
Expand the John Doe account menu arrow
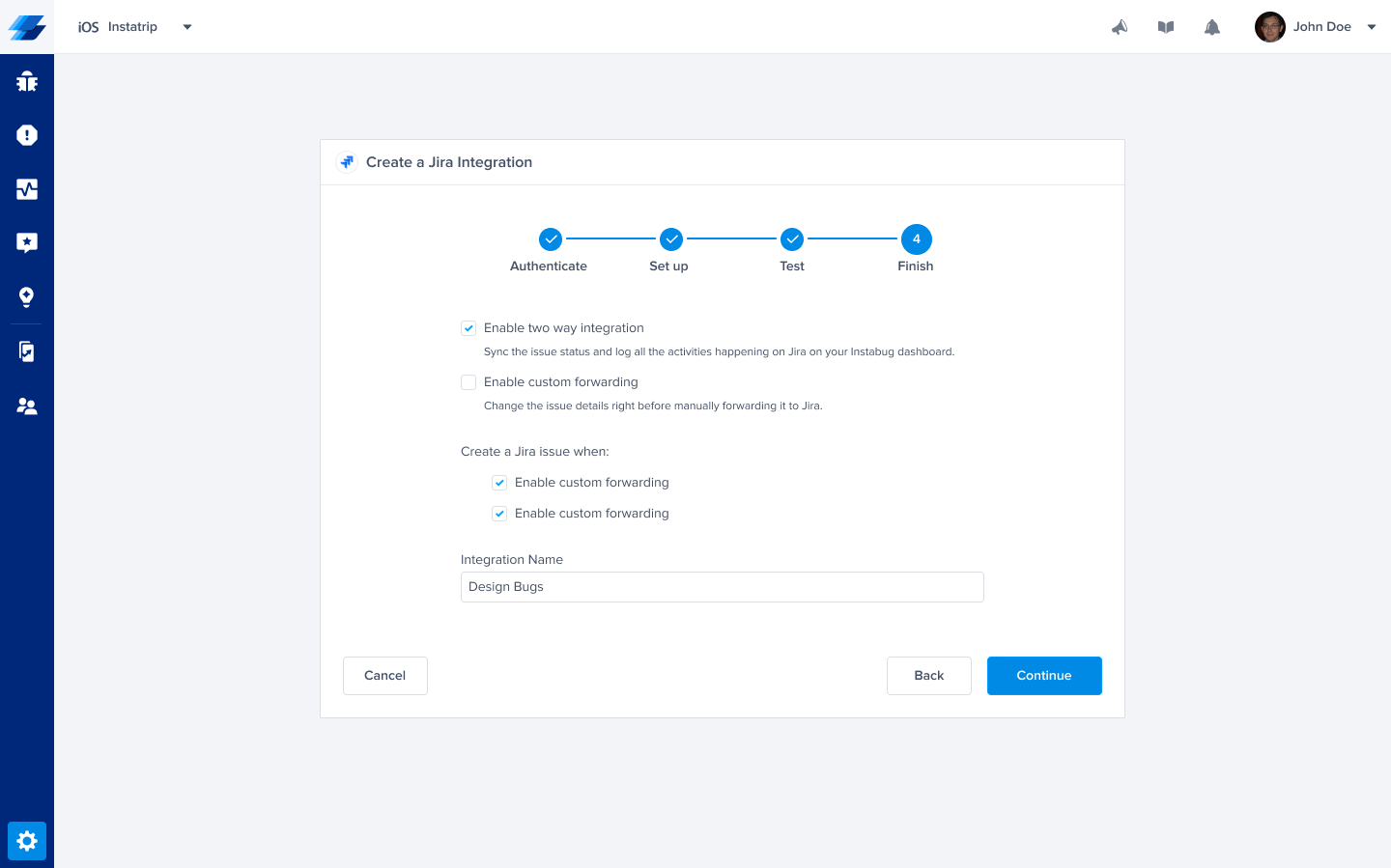[1372, 27]
